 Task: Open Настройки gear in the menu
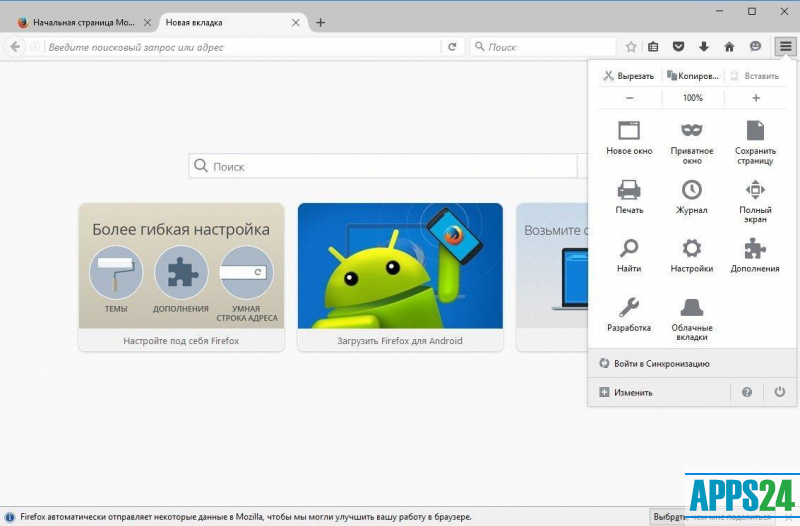(691, 254)
